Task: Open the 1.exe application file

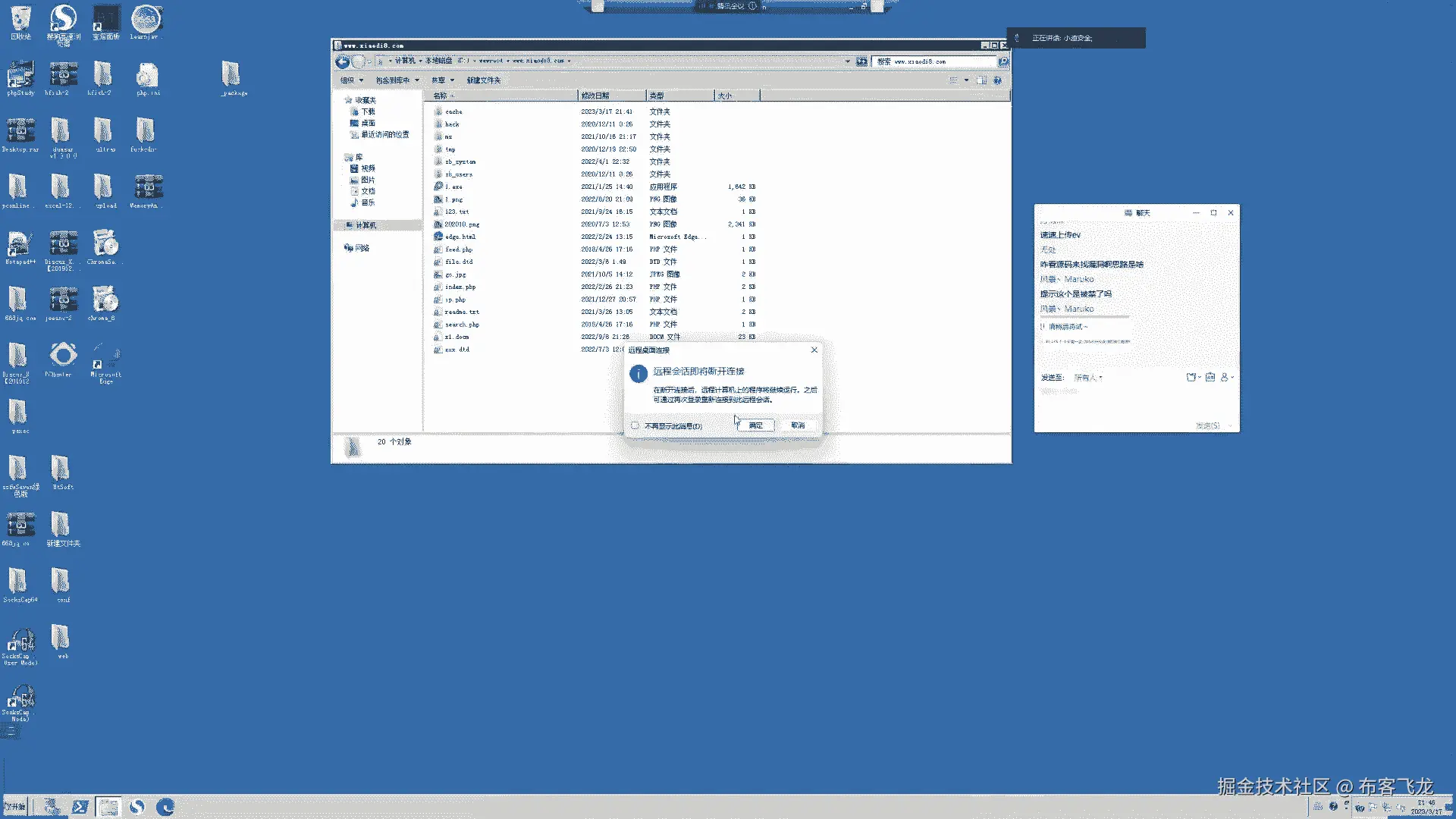Action: [x=453, y=187]
